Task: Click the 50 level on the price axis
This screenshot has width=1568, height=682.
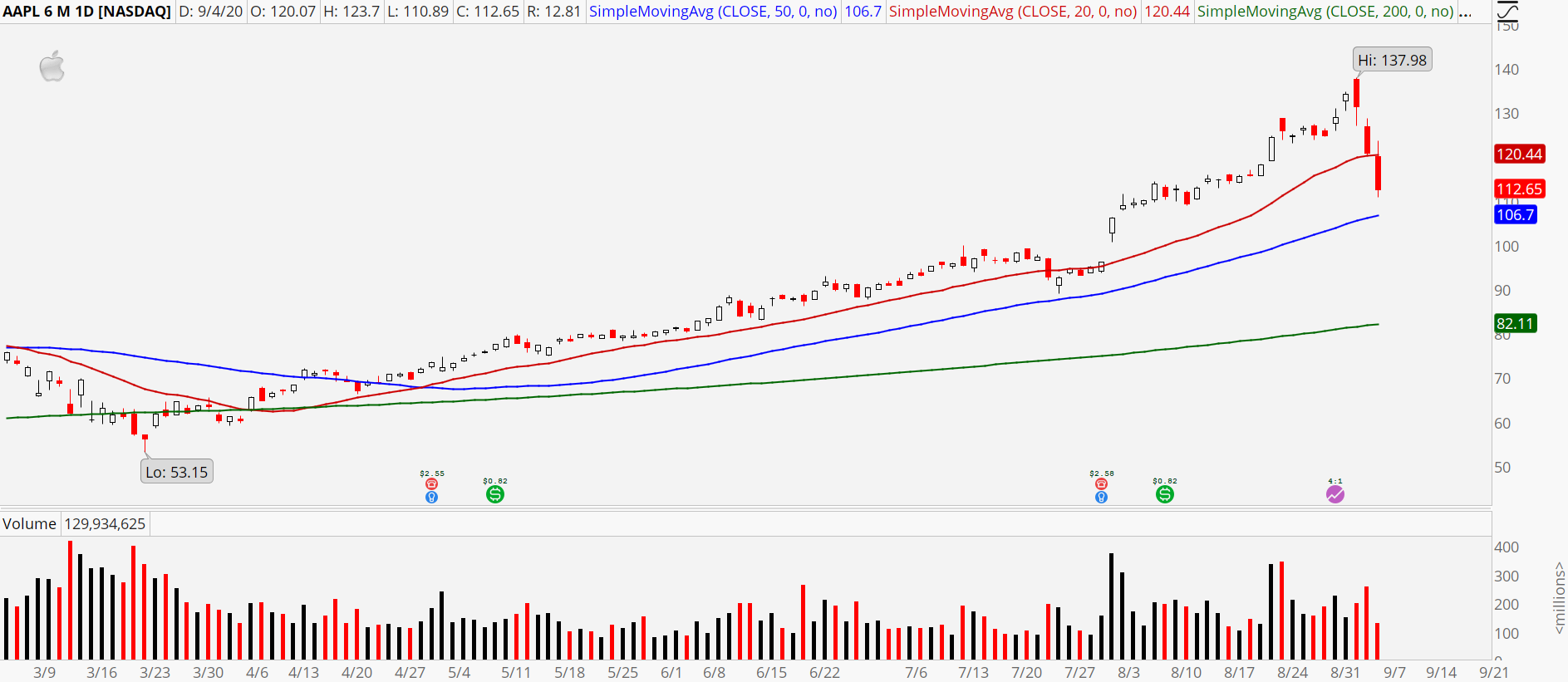Action: [1502, 468]
